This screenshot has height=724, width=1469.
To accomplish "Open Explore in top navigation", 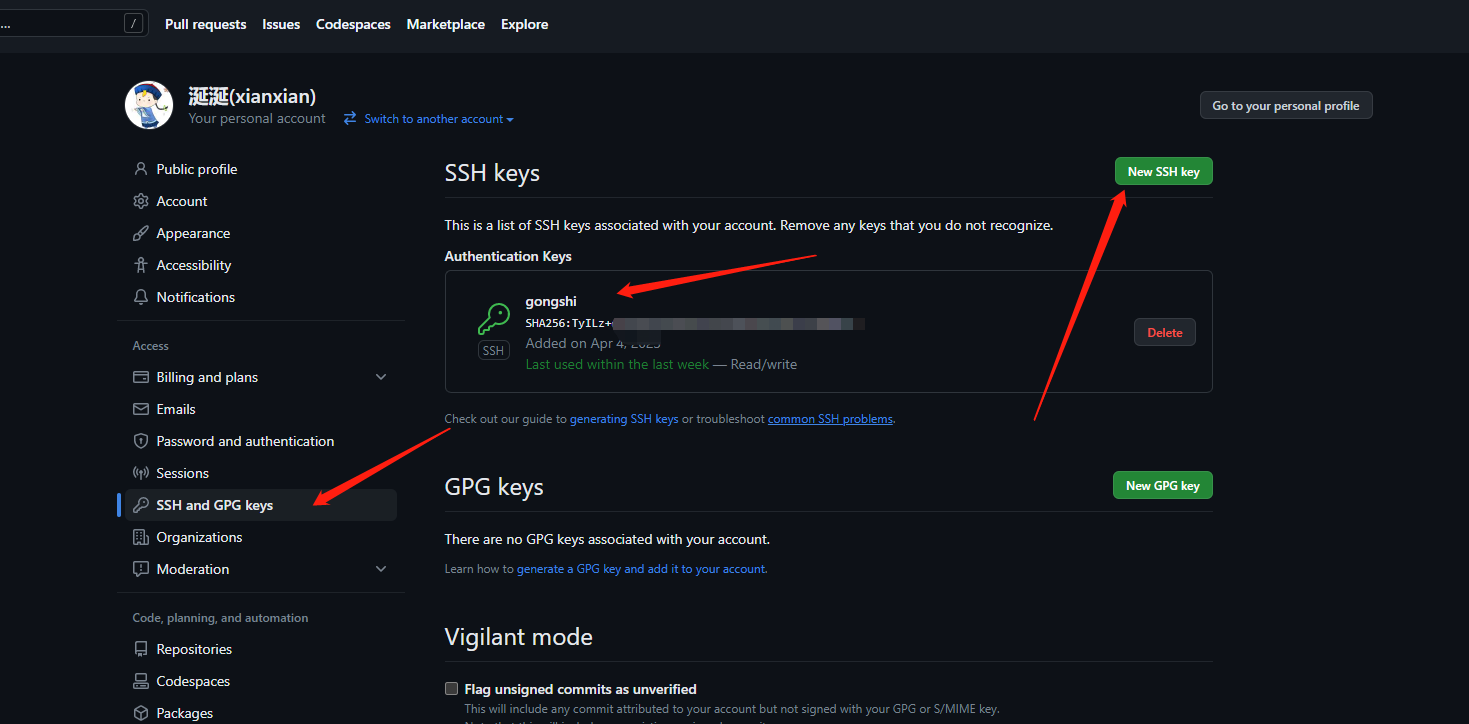I will pos(525,24).
